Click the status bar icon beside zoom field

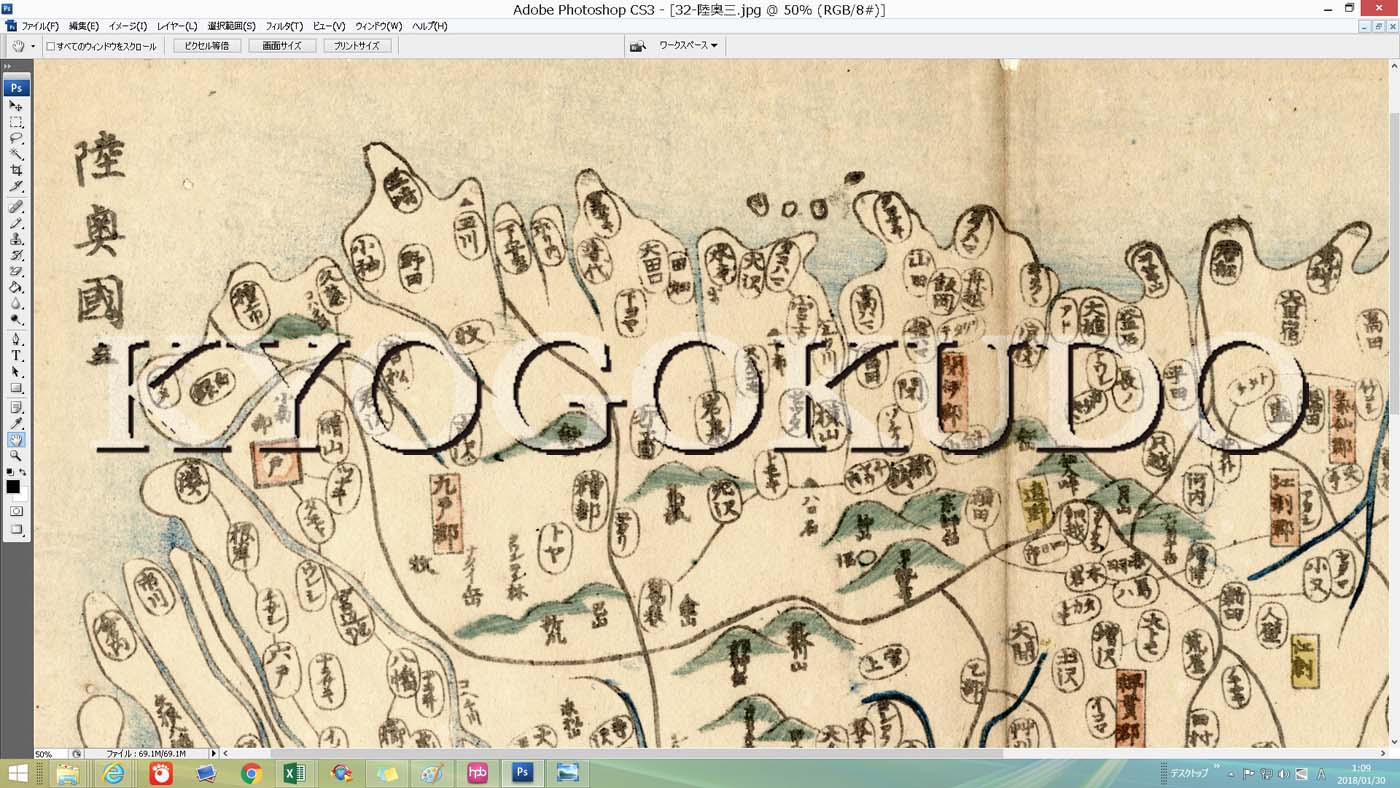(76, 753)
